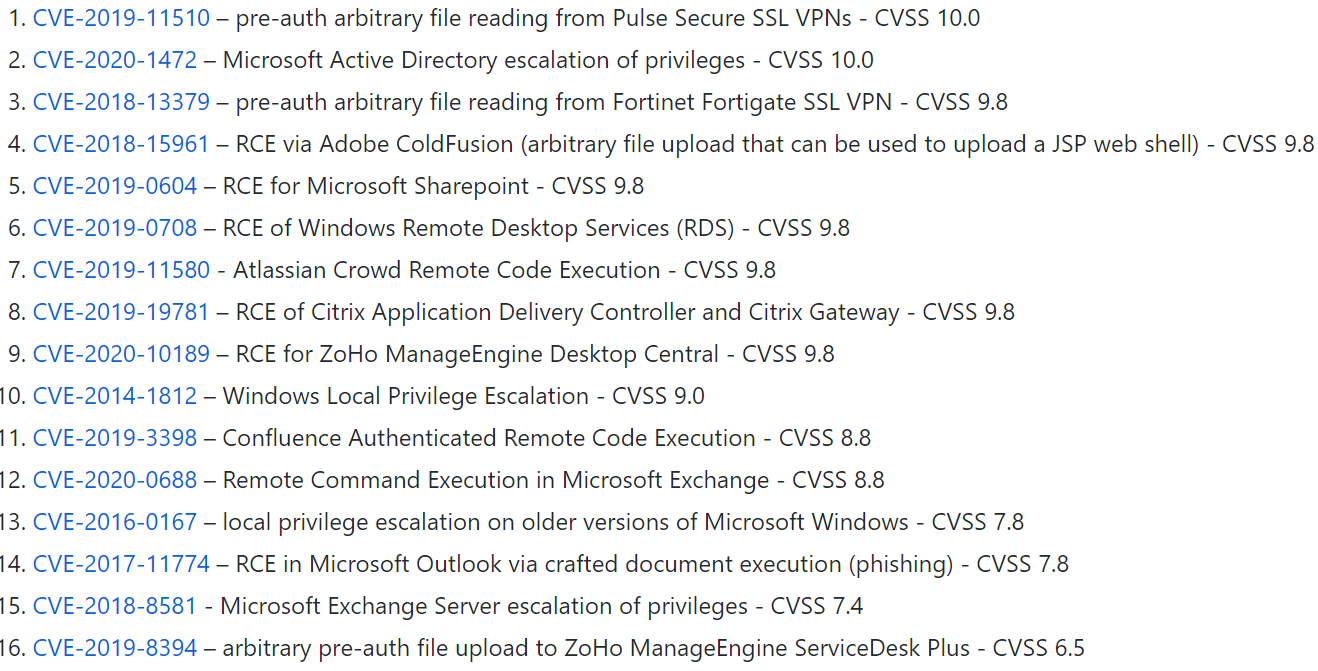Select the CVE-2020-10189 link
The height and width of the screenshot is (671, 1318).
tap(121, 354)
